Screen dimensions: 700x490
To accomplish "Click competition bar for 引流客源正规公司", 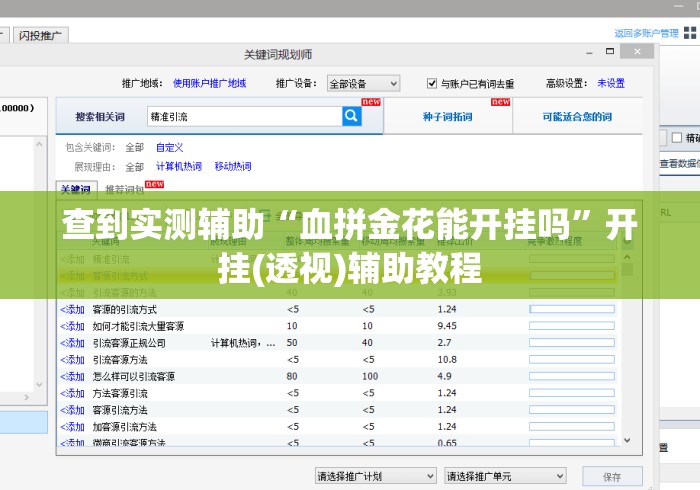I will (x=572, y=343).
